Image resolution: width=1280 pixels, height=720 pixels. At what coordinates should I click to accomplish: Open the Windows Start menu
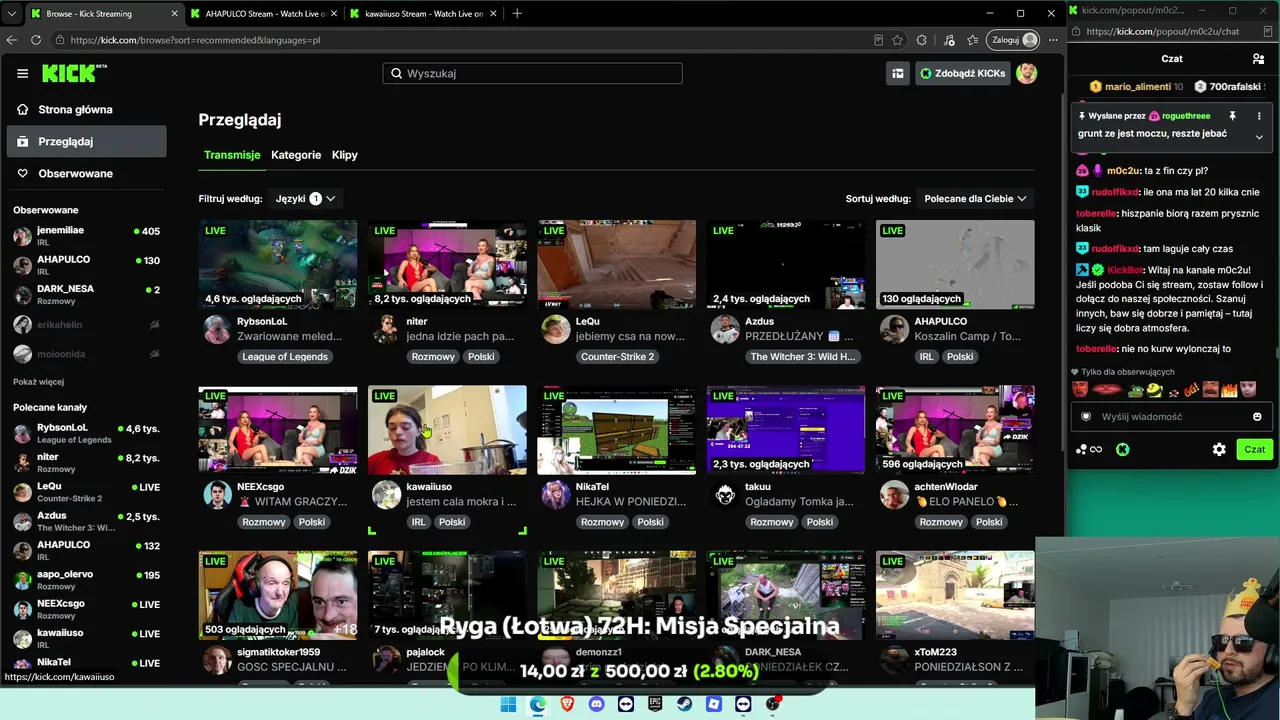pyautogui.click(x=508, y=704)
